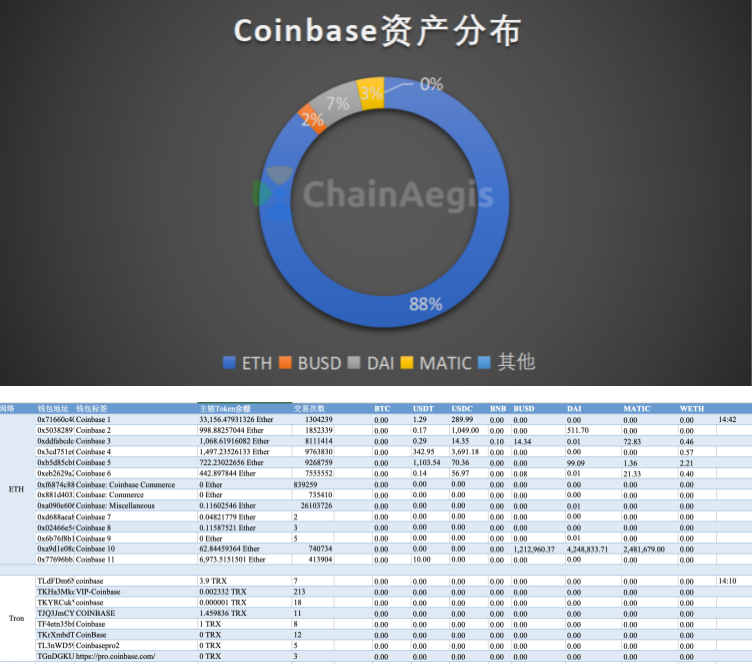Select the ETH network group cell
Viewport: 754px width, 666px height.
tap(16, 489)
